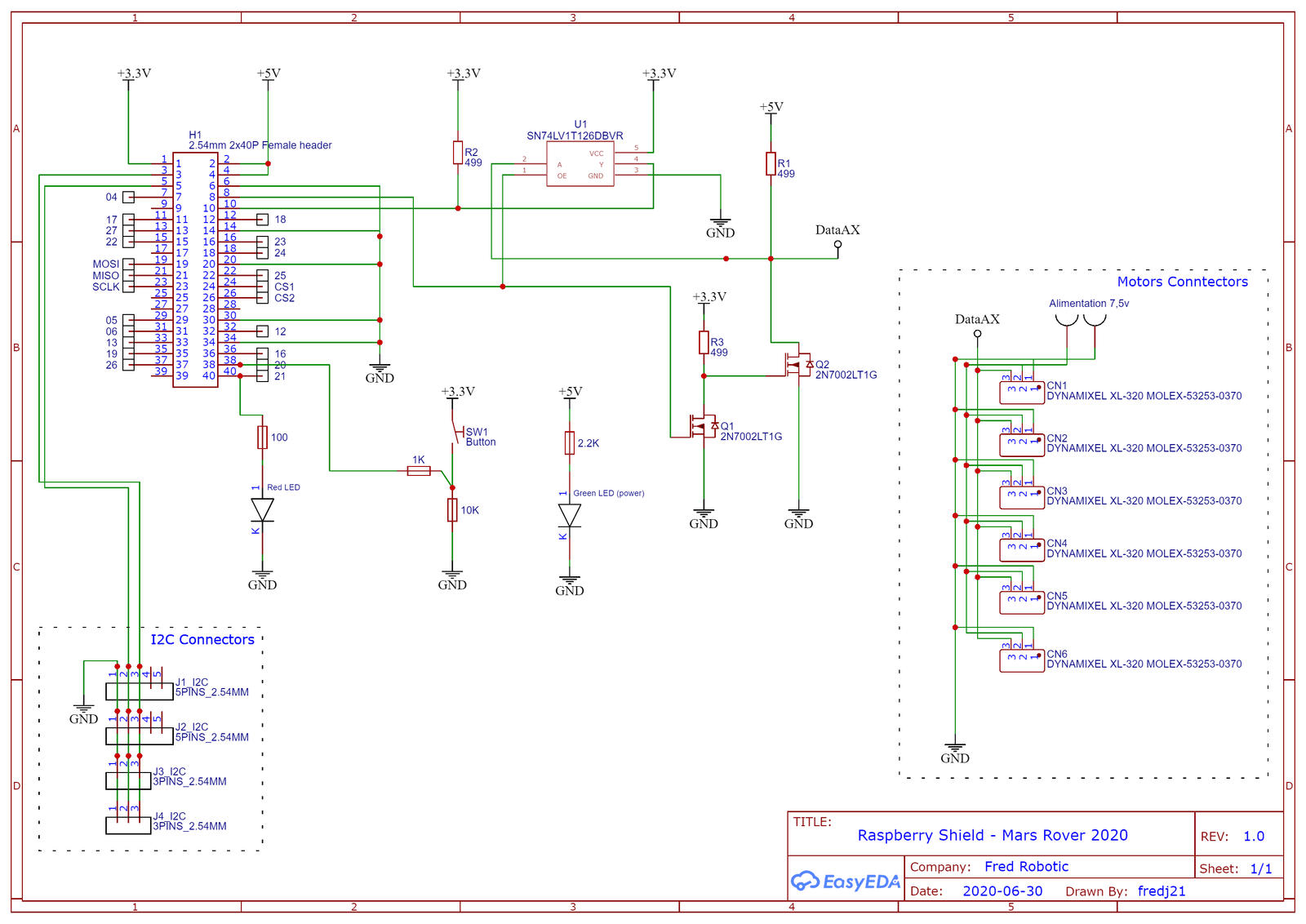Click the 2.2K resistor symbol
This screenshot has height=924, width=1306.
pos(570,443)
